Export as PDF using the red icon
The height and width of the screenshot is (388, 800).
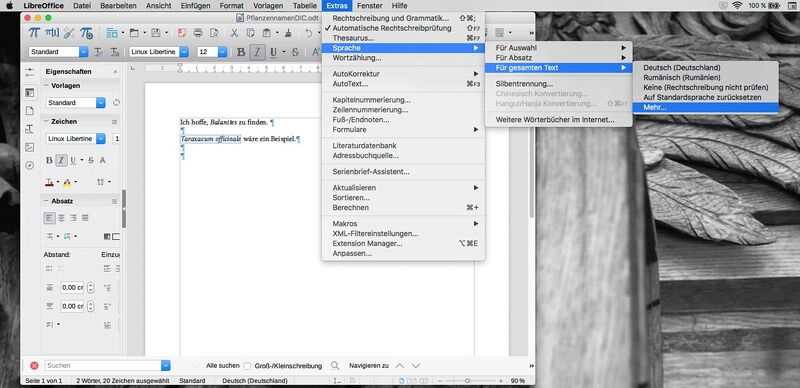click(182, 33)
